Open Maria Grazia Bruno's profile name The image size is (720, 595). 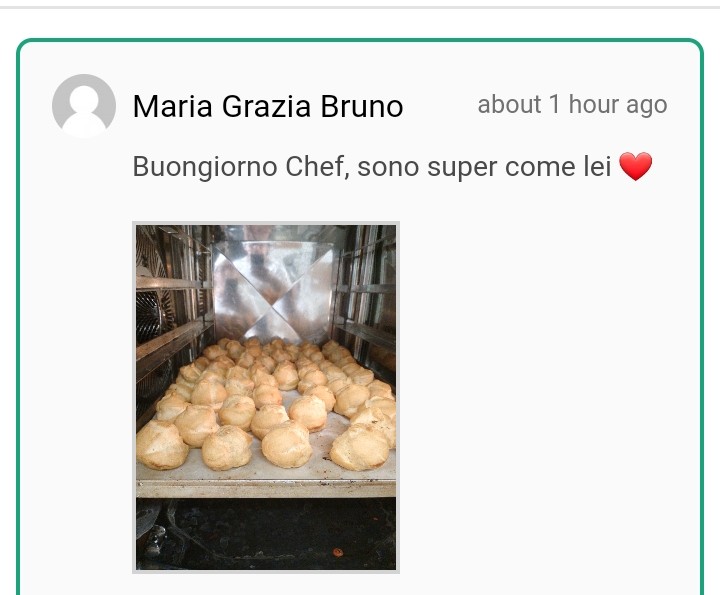[x=268, y=106]
